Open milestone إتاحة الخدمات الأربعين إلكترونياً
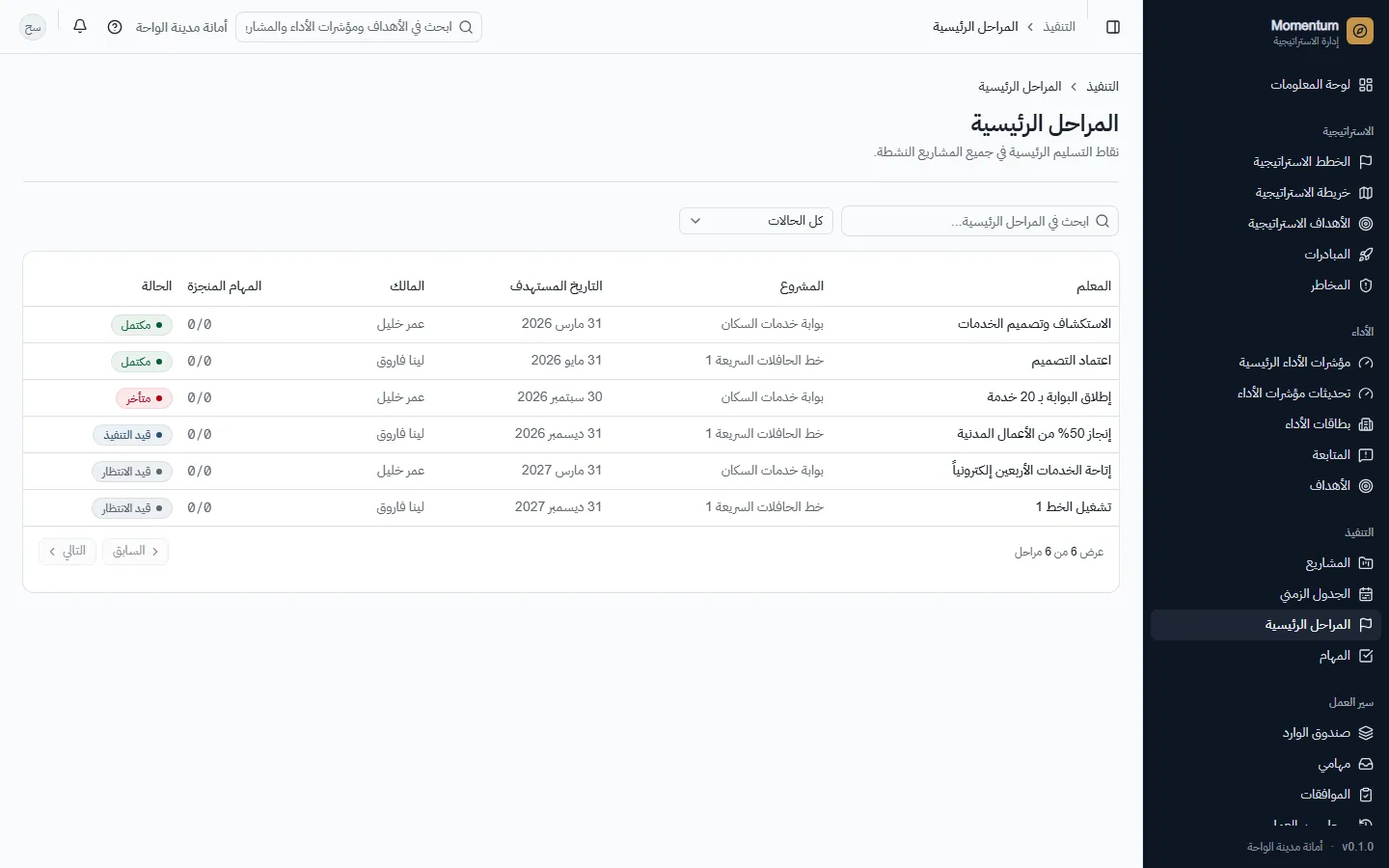 coord(1031,471)
